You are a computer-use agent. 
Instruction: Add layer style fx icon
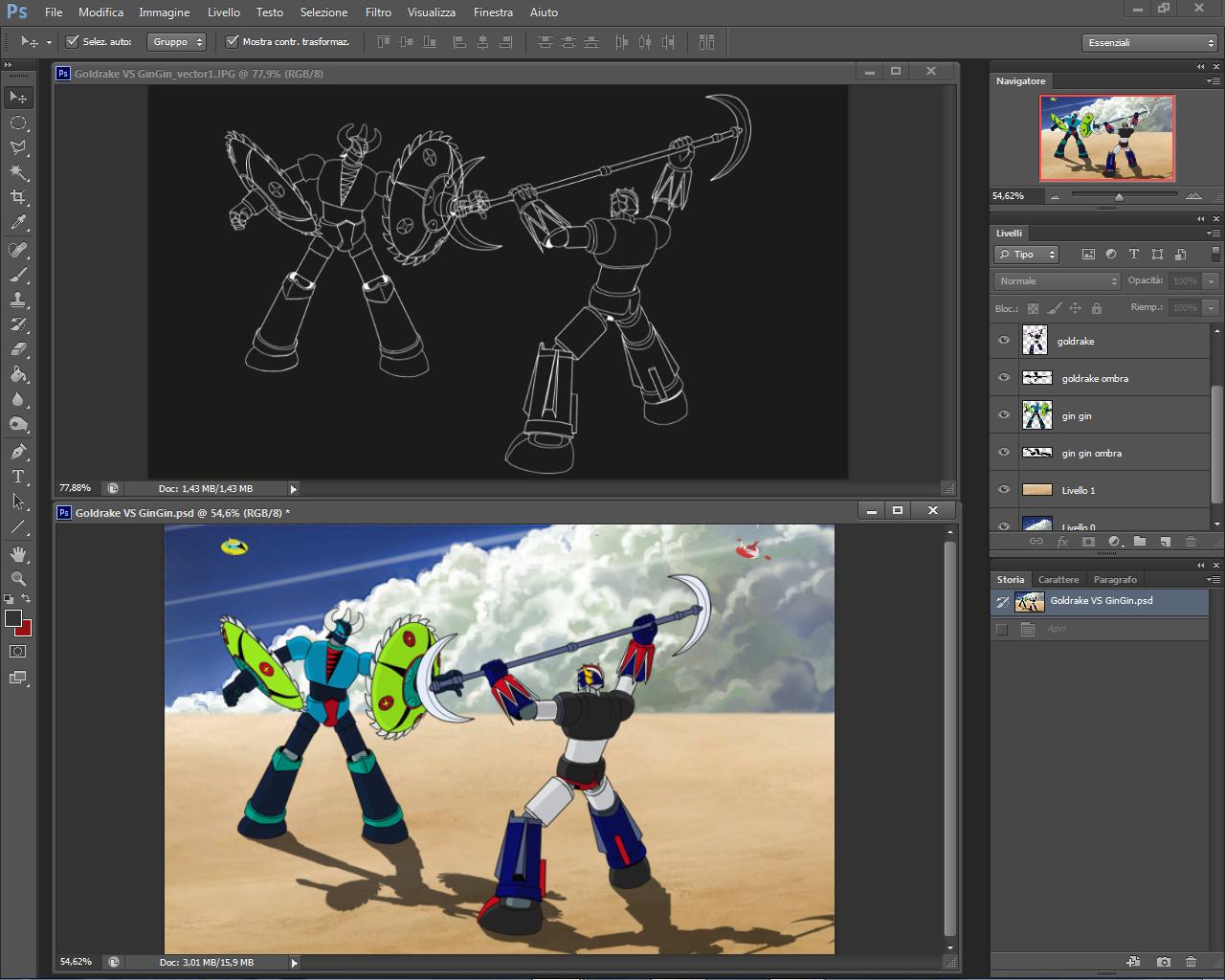point(1062,542)
